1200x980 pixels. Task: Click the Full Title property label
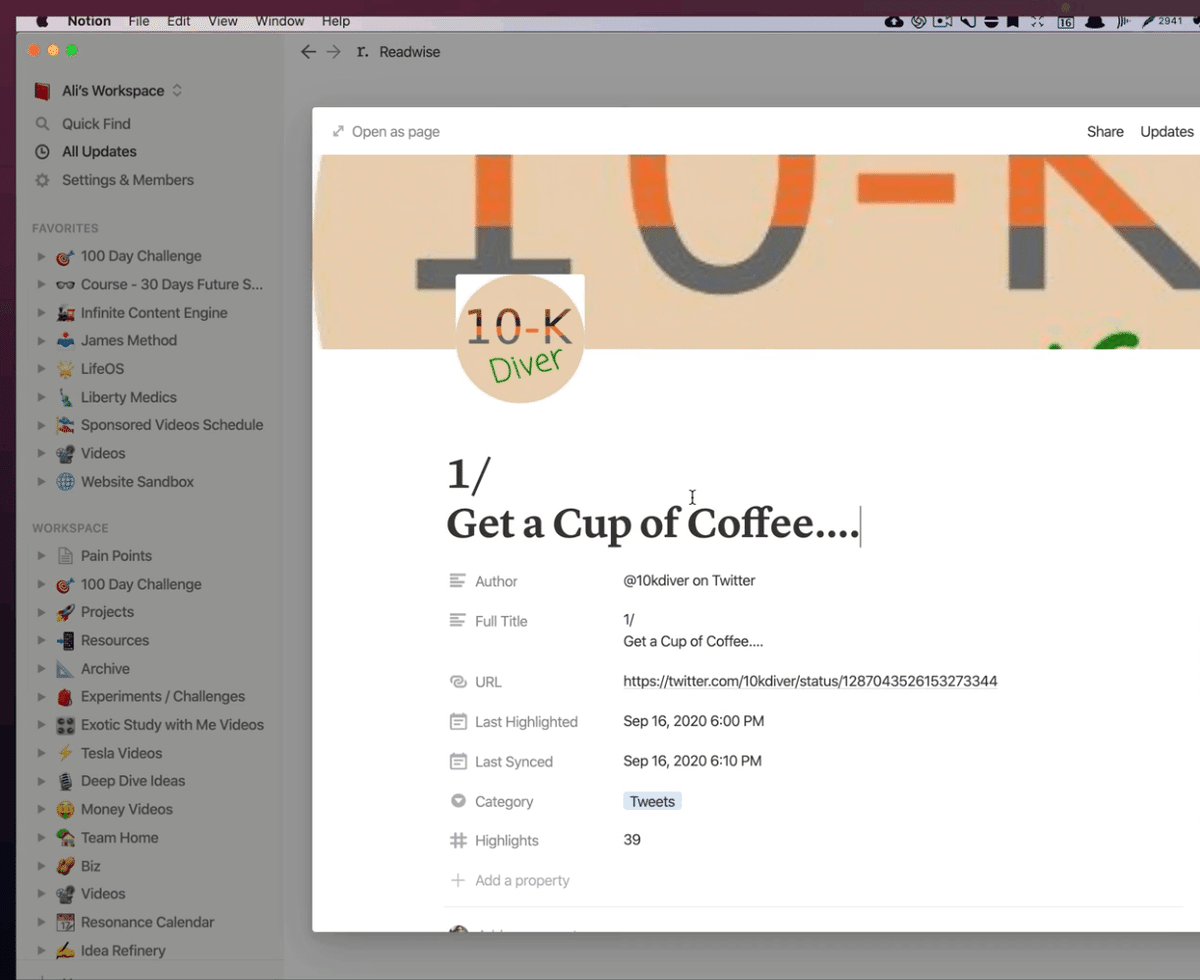[501, 621]
